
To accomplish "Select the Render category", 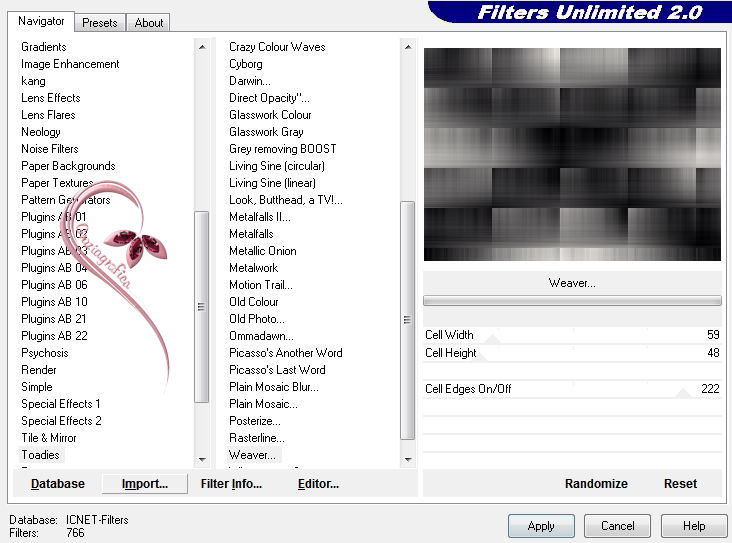I will [38, 370].
